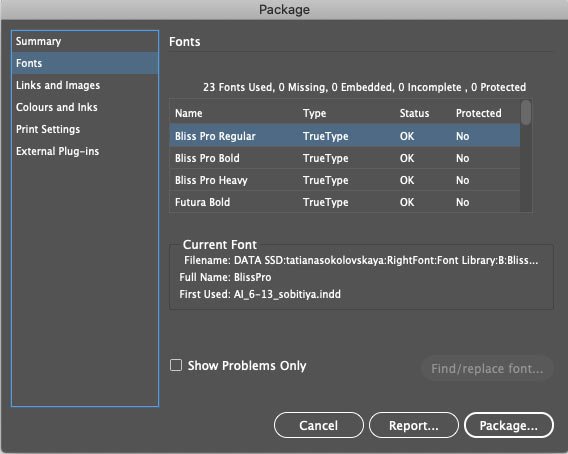Click the Status column header
This screenshot has height=454, width=568.
tap(414, 113)
